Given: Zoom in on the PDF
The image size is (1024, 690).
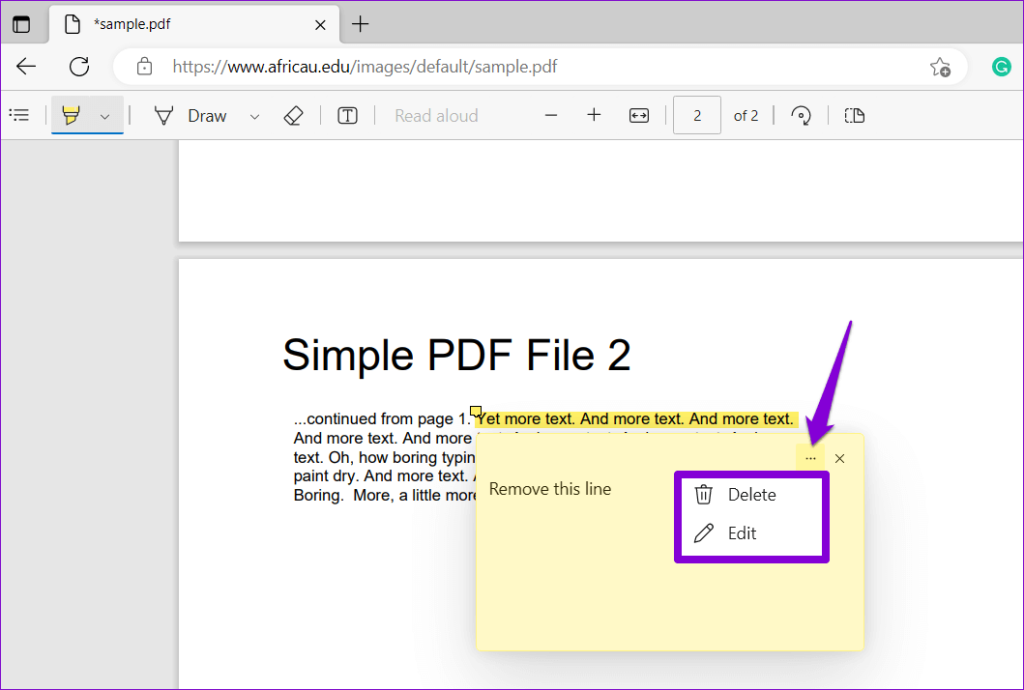Looking at the screenshot, I should (594, 115).
